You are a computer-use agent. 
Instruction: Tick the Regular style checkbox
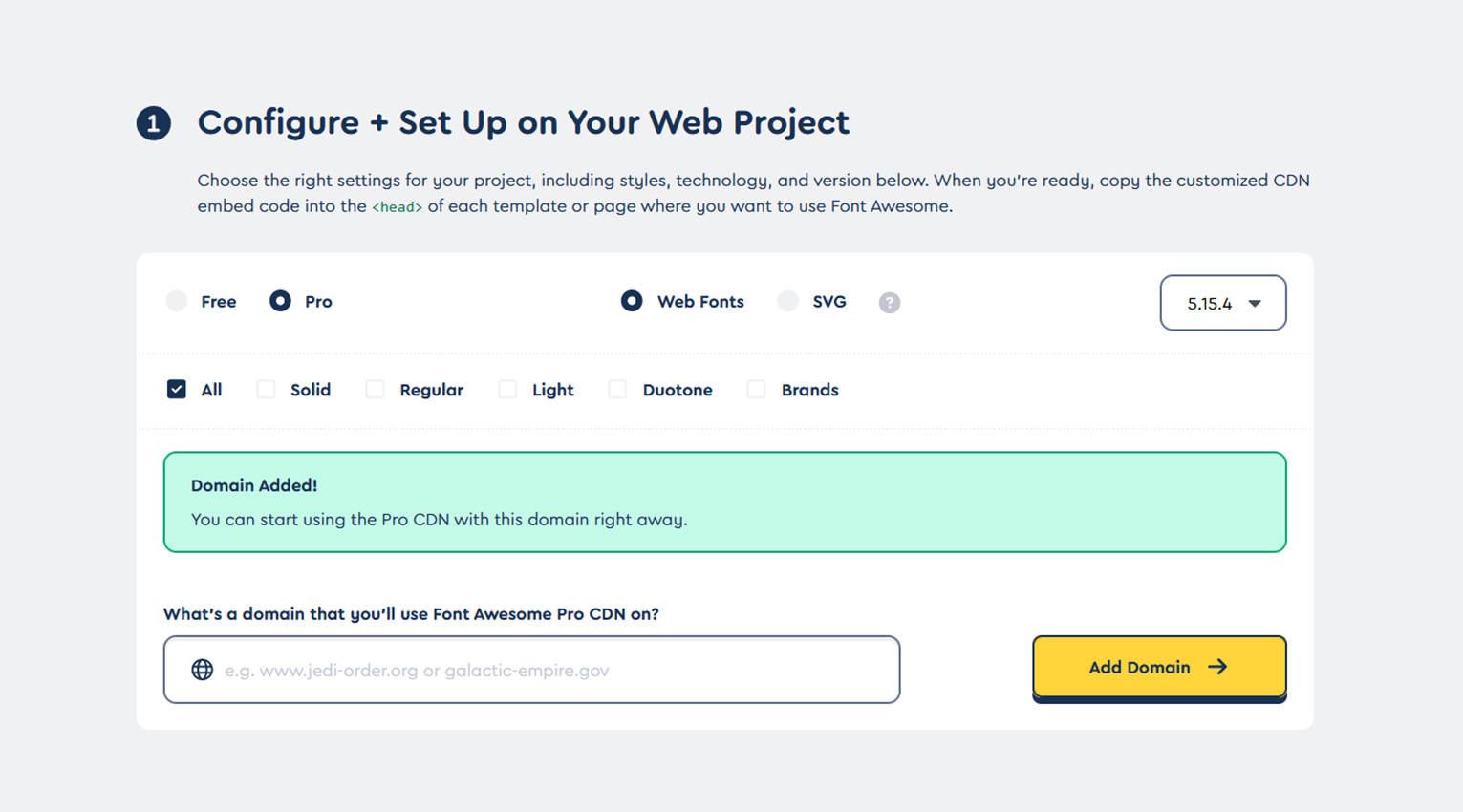pyautogui.click(x=375, y=389)
